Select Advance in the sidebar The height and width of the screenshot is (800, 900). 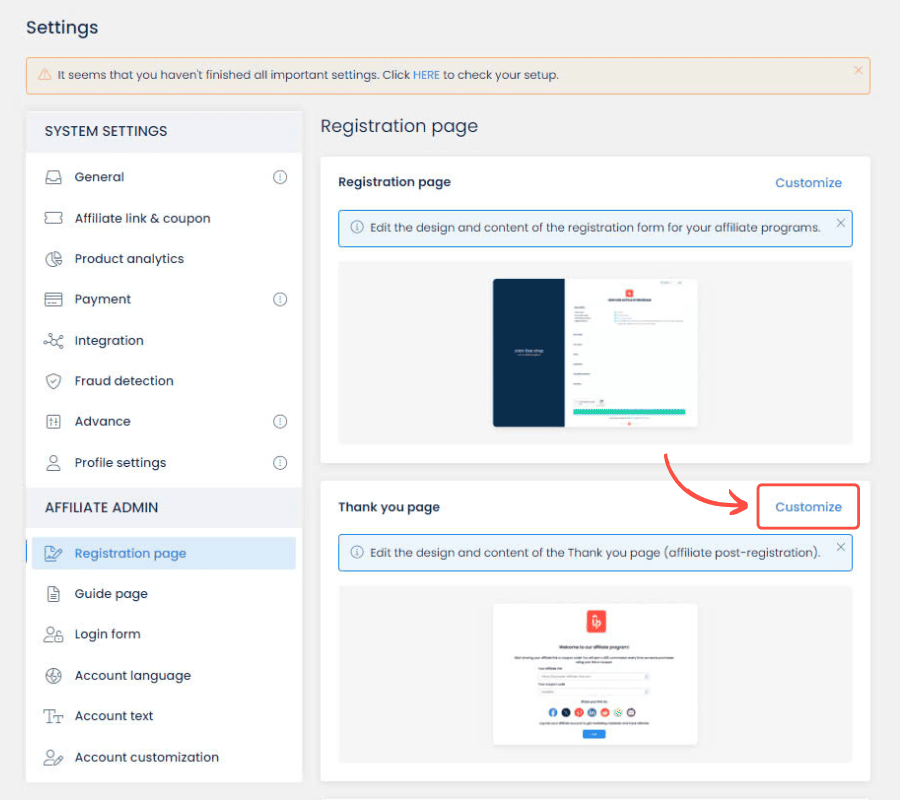(164, 421)
